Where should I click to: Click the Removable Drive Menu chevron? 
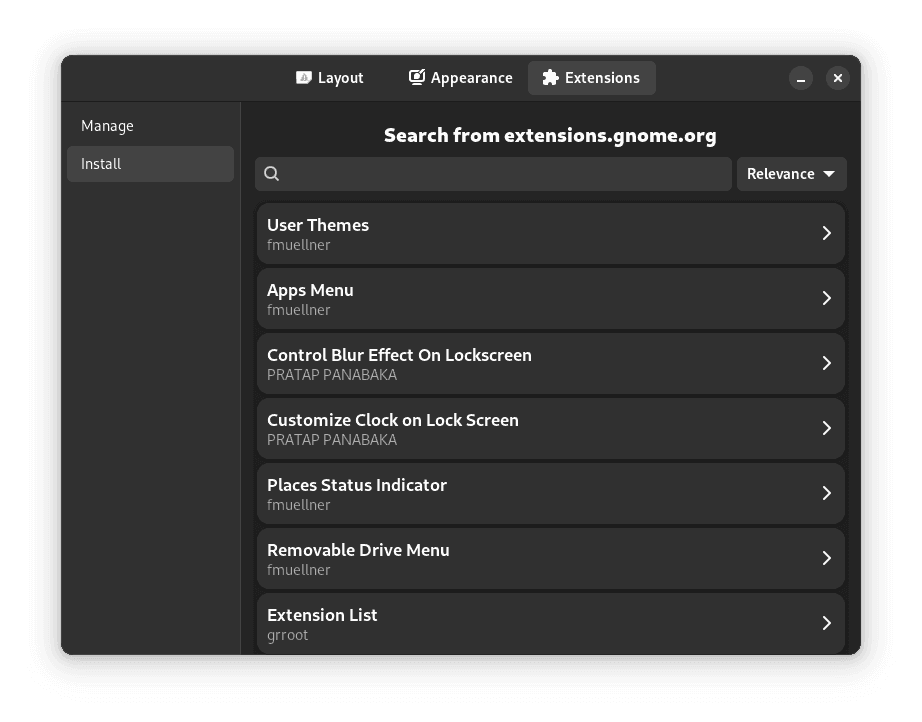pos(826,558)
